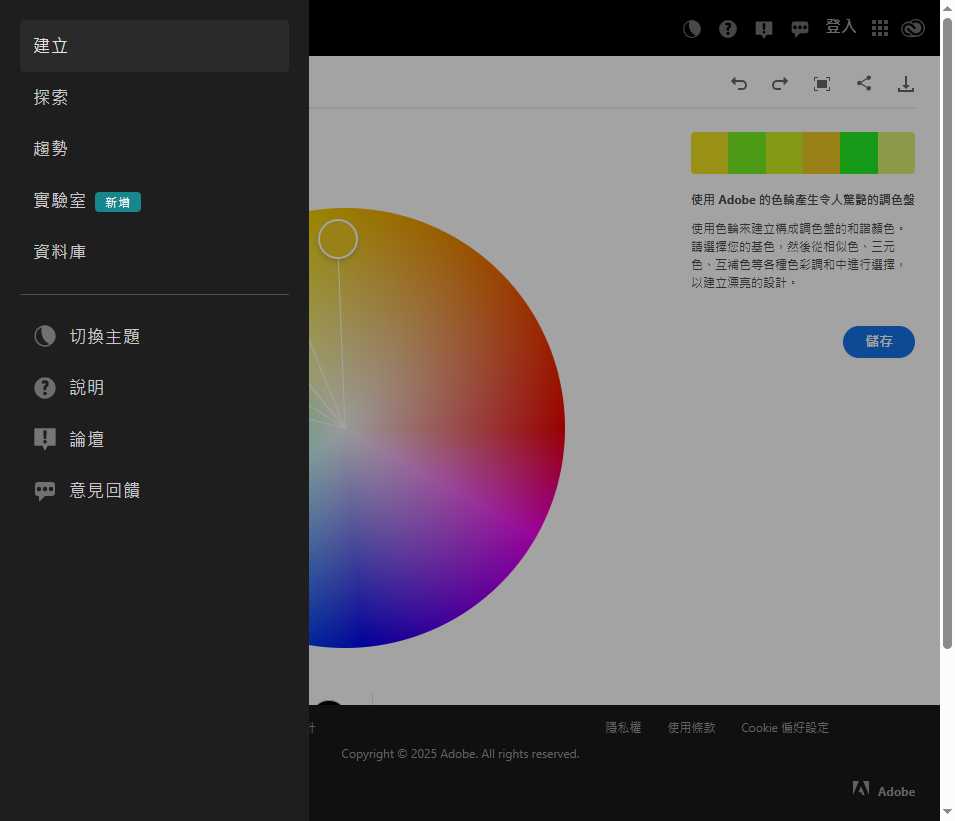Screen dimensions: 955x821
Task: Click the Creative Cloud logo icon
Action: point(913,28)
